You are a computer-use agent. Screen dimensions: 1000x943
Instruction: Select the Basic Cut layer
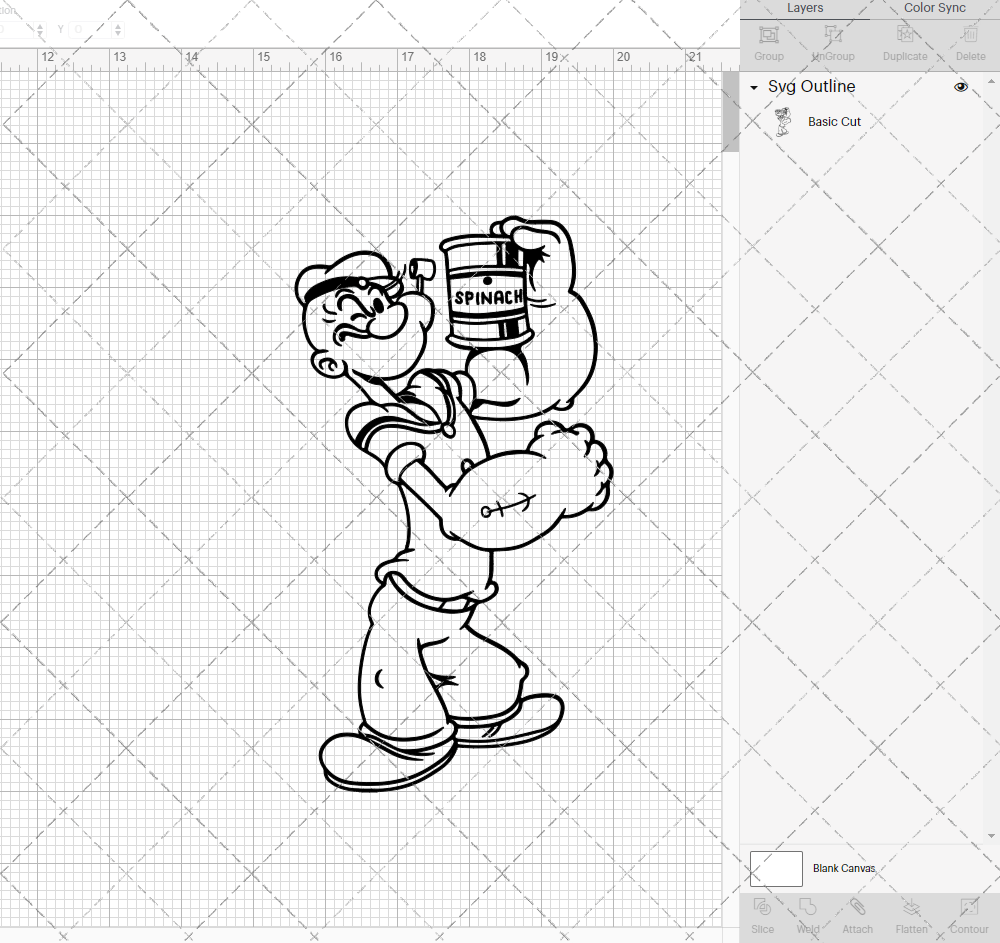pyautogui.click(x=834, y=121)
